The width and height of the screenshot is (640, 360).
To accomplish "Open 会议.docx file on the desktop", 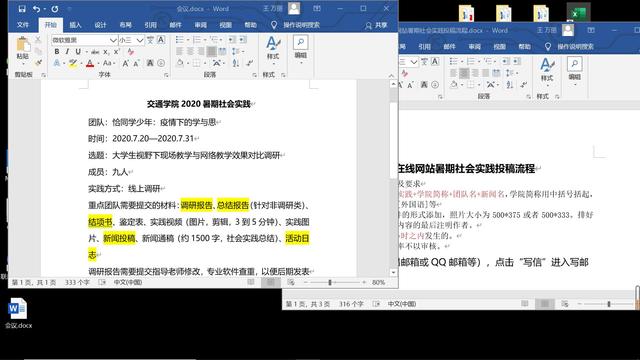I will click(18, 313).
